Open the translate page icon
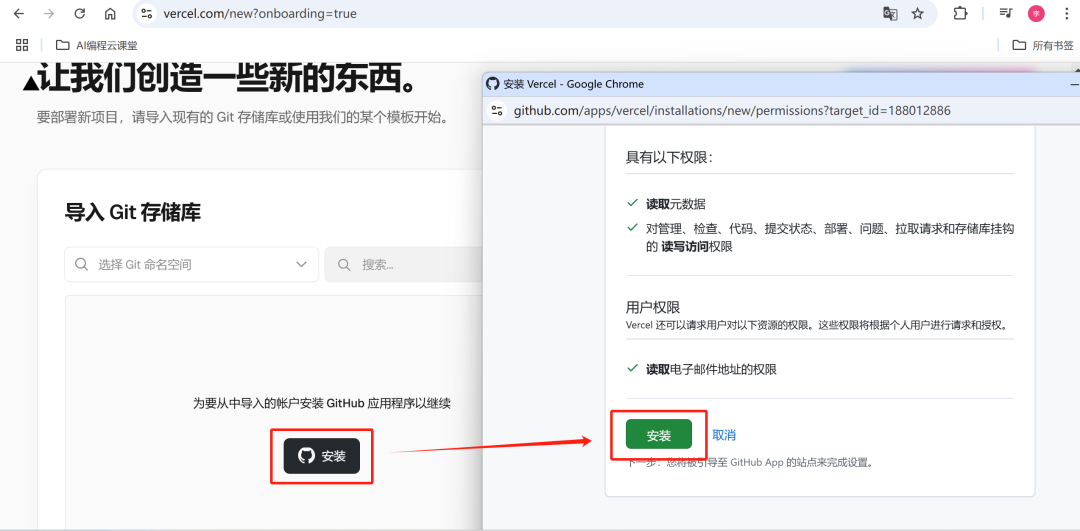 click(890, 14)
